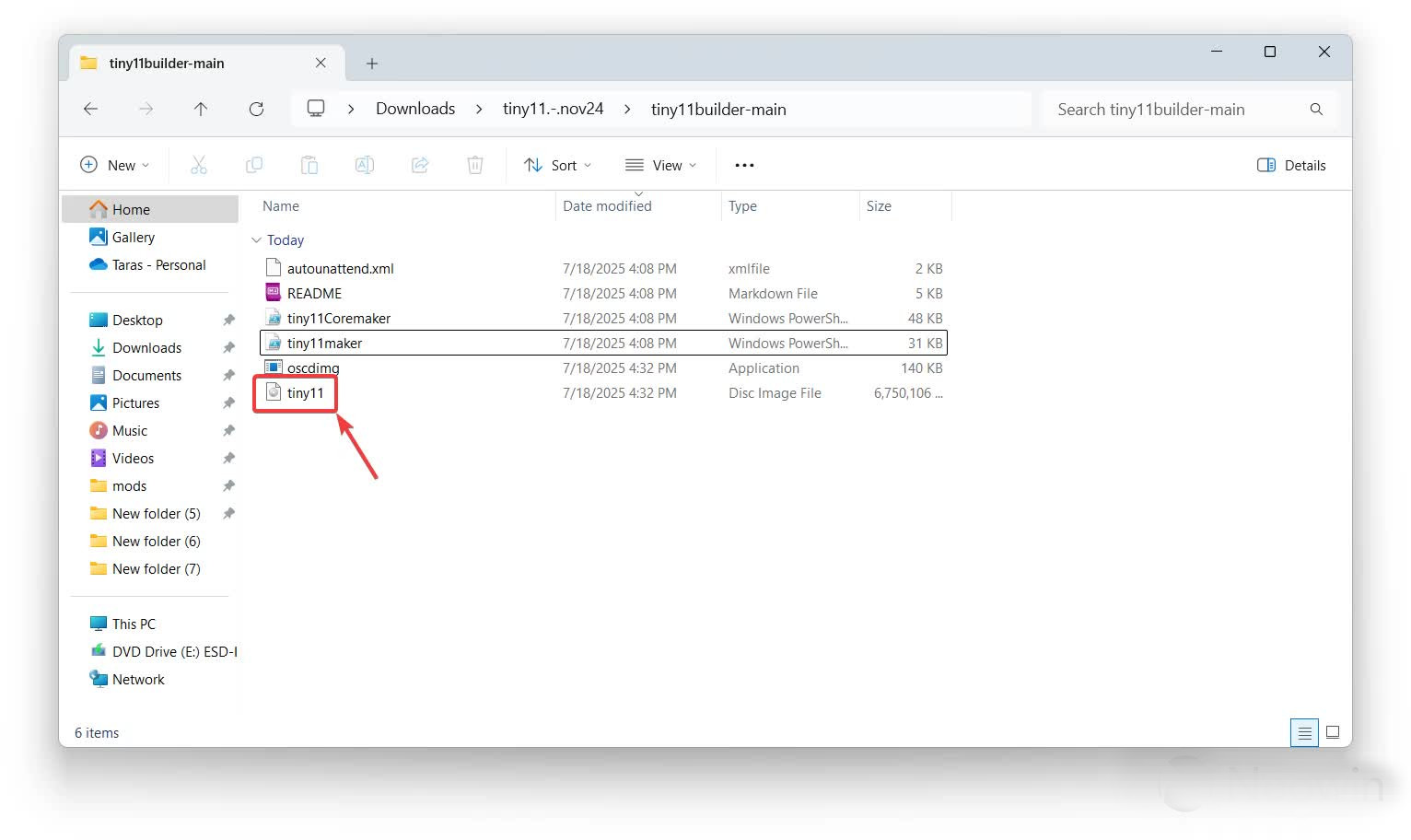Expand the chevron after the This PC icon in address bar

[x=351, y=109]
